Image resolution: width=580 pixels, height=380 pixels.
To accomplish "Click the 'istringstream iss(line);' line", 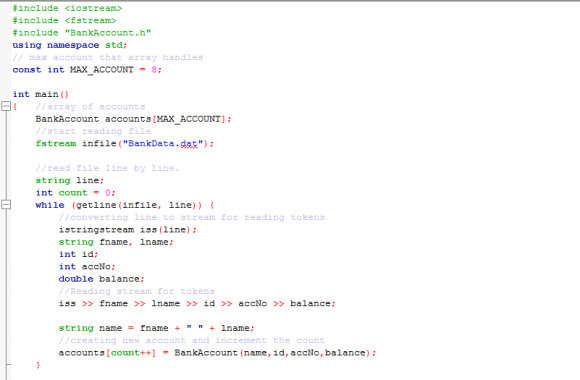I will (x=128, y=230).
